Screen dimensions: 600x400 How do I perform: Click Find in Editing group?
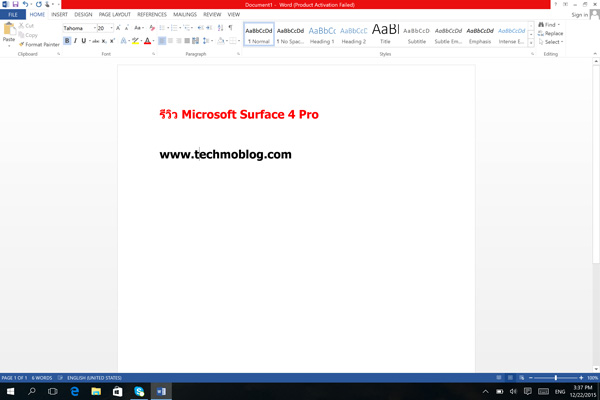549,24
